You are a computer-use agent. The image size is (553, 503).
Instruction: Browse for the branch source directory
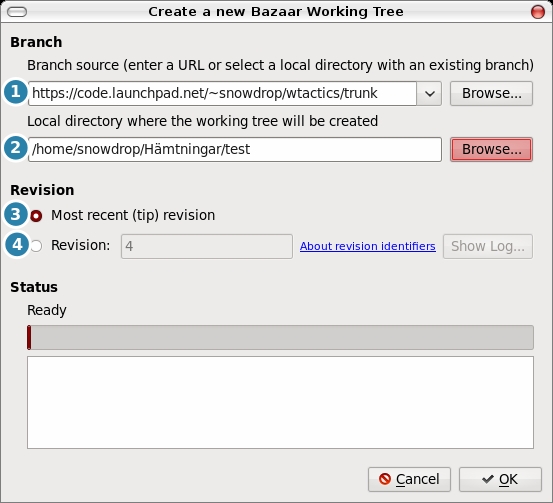pyautogui.click(x=491, y=93)
